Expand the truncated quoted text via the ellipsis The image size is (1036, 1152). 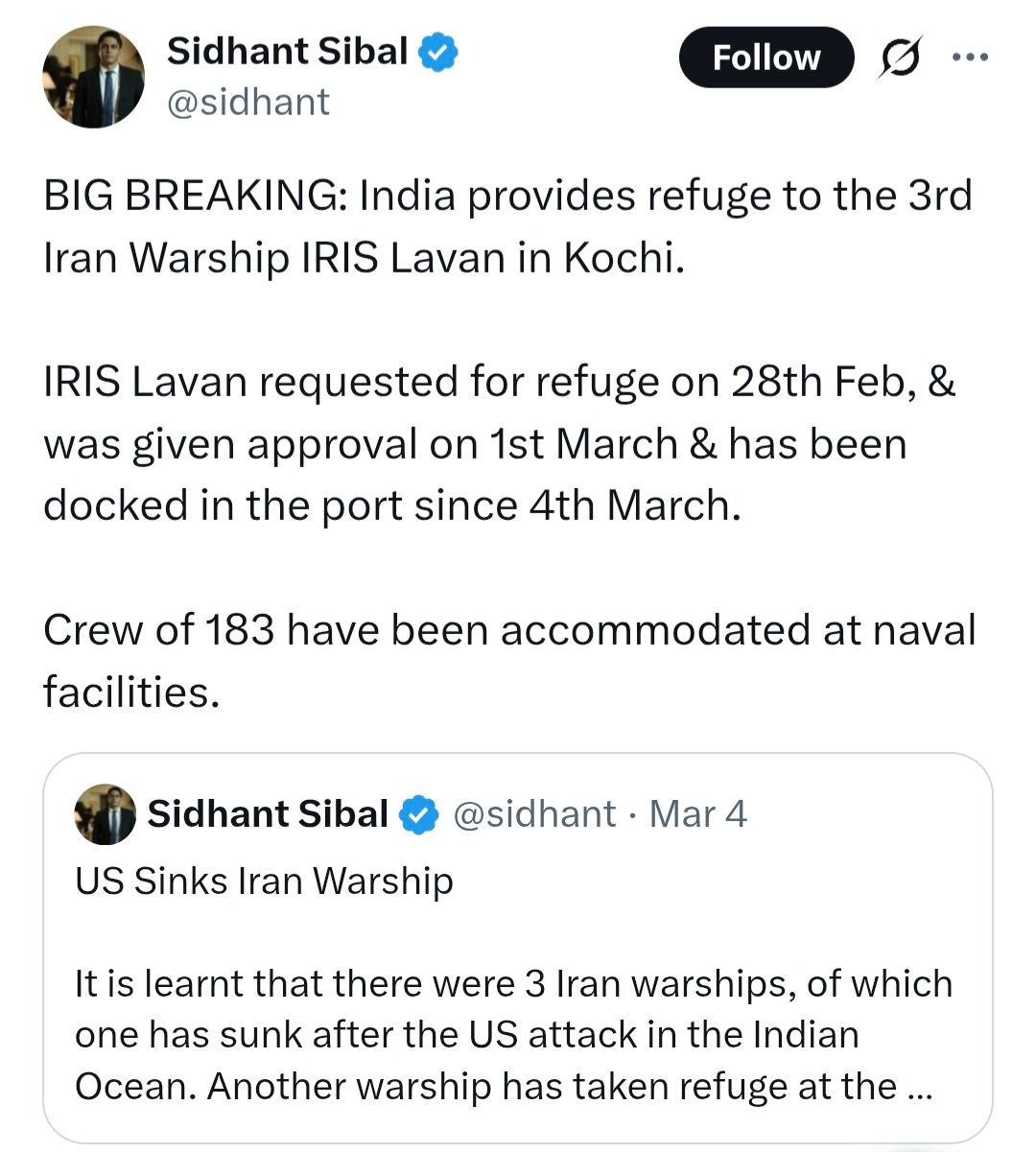(x=918, y=1087)
